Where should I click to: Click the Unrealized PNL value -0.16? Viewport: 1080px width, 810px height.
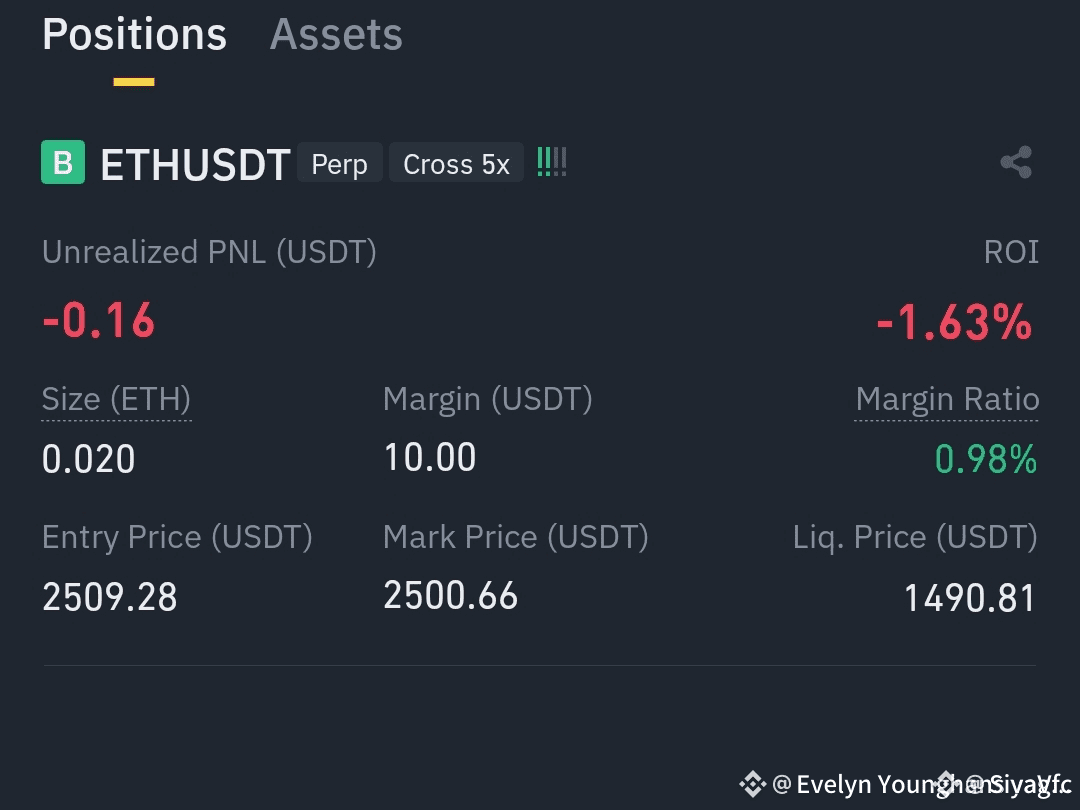98,320
